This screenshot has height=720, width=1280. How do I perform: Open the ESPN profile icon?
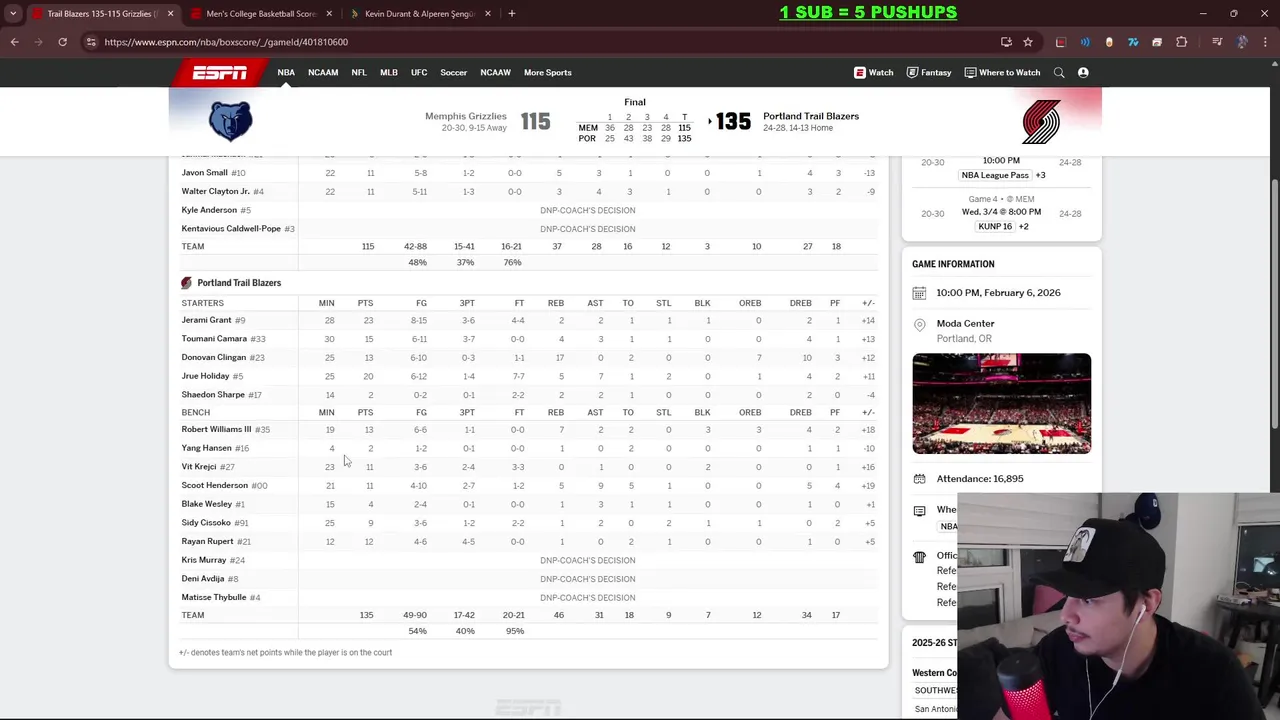[x=1083, y=72]
